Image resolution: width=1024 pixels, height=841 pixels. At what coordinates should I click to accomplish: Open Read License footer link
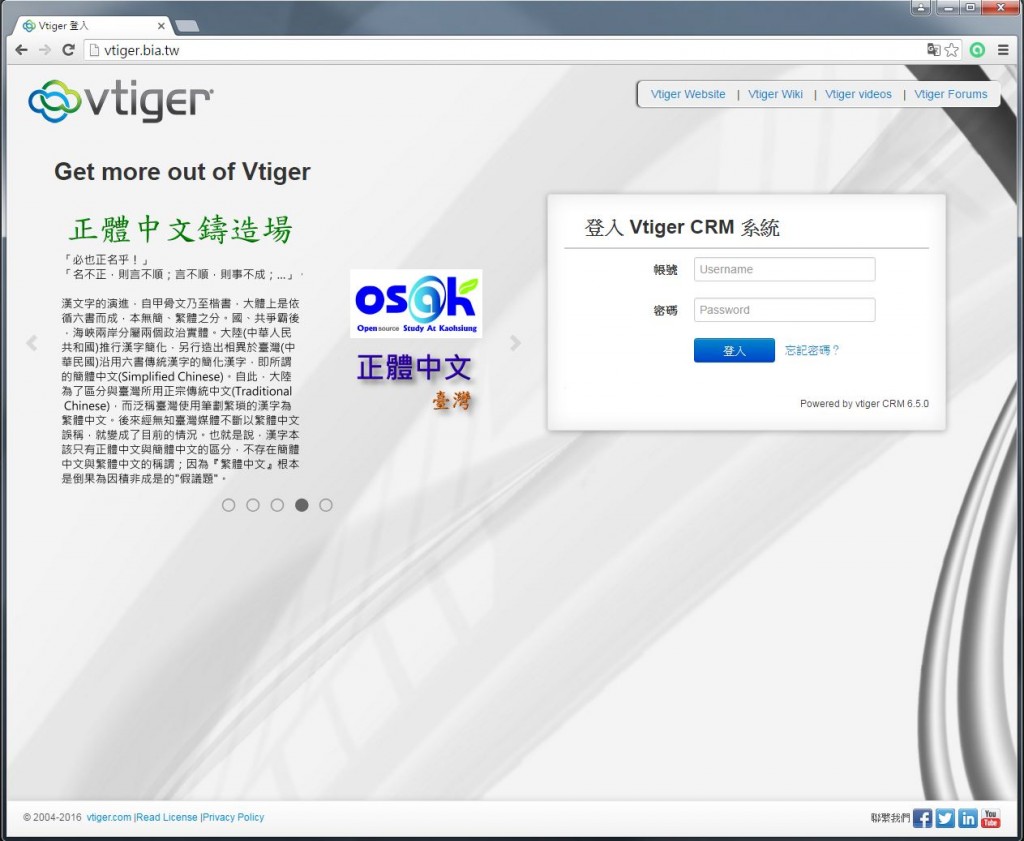pyautogui.click(x=167, y=817)
